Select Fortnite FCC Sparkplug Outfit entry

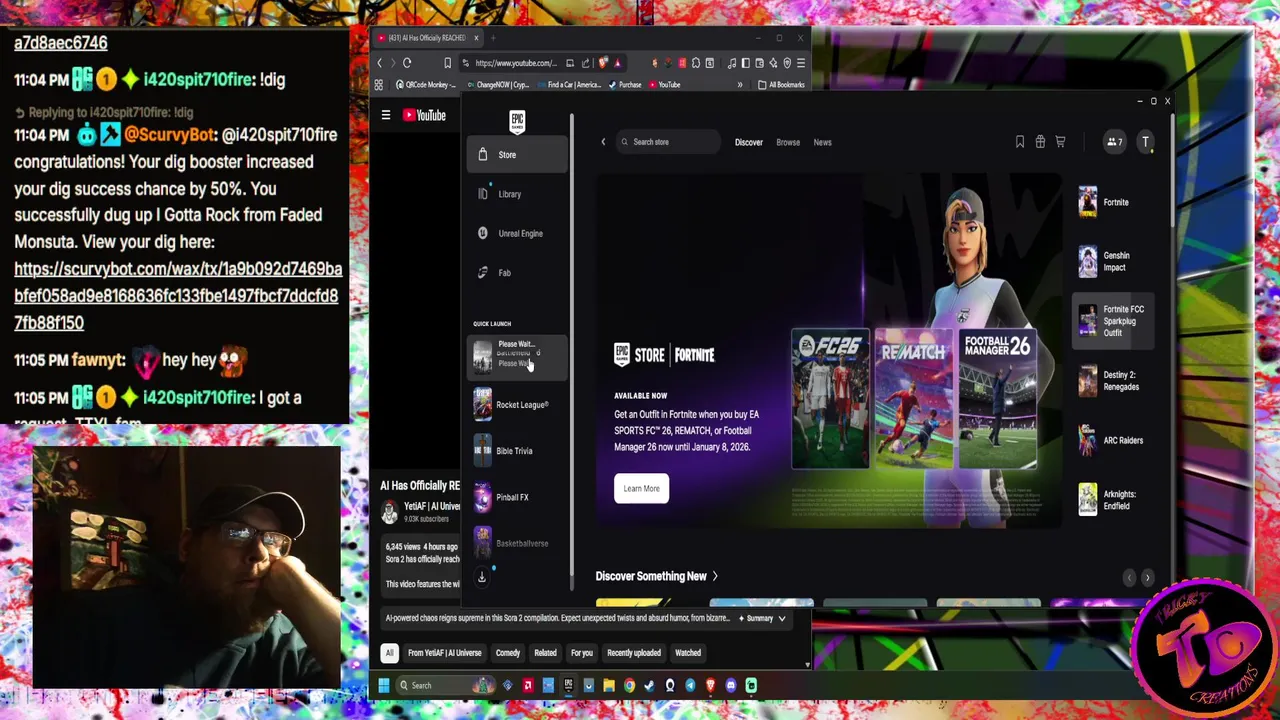pyautogui.click(x=1113, y=321)
